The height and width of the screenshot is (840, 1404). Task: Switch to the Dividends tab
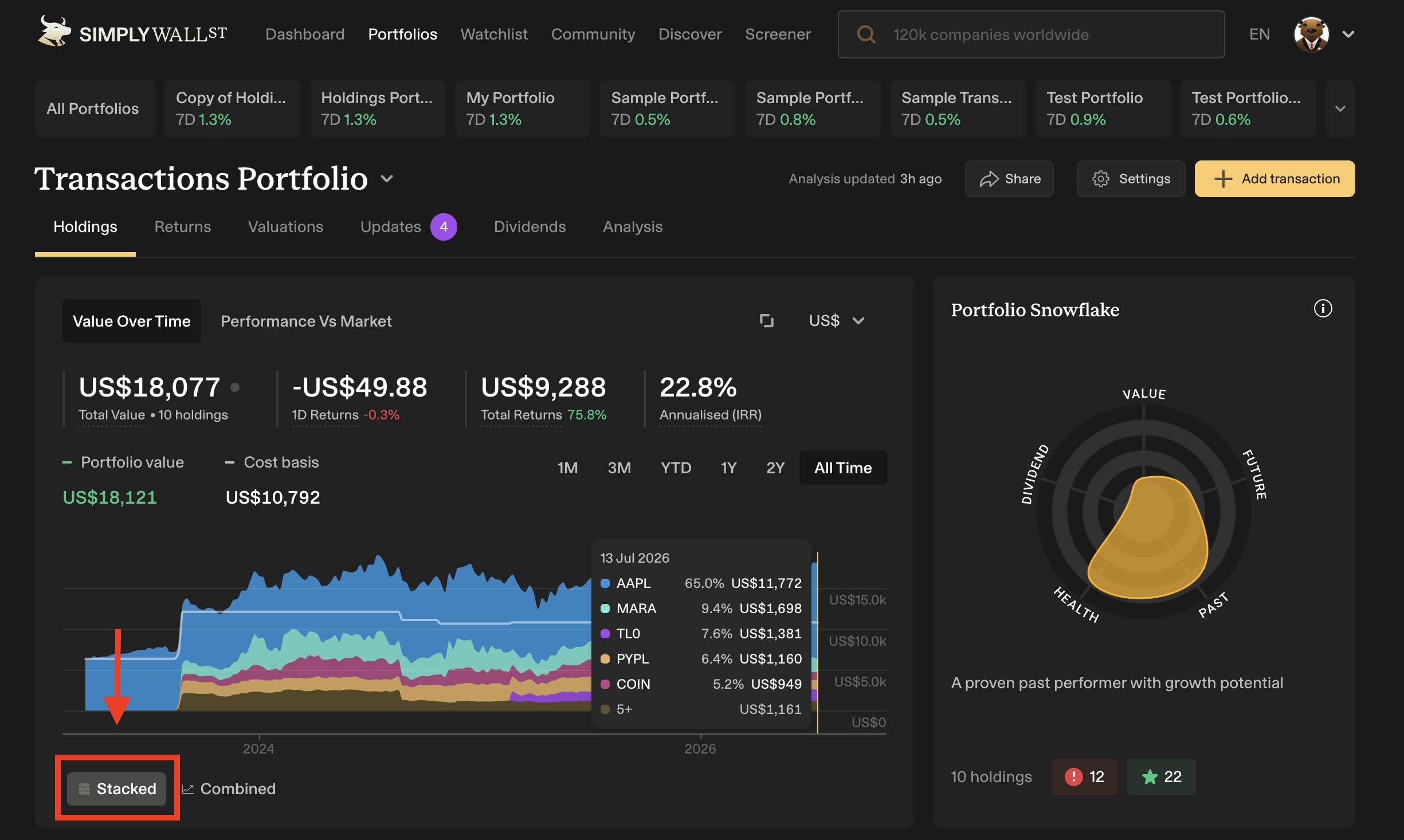pyautogui.click(x=530, y=227)
